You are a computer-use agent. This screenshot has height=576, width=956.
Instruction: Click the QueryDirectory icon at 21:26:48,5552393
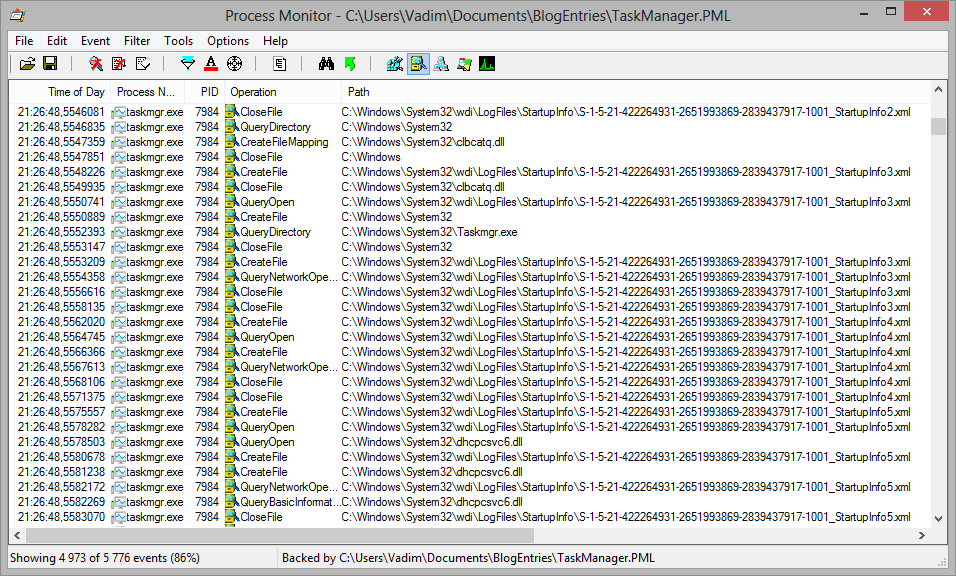coord(232,232)
